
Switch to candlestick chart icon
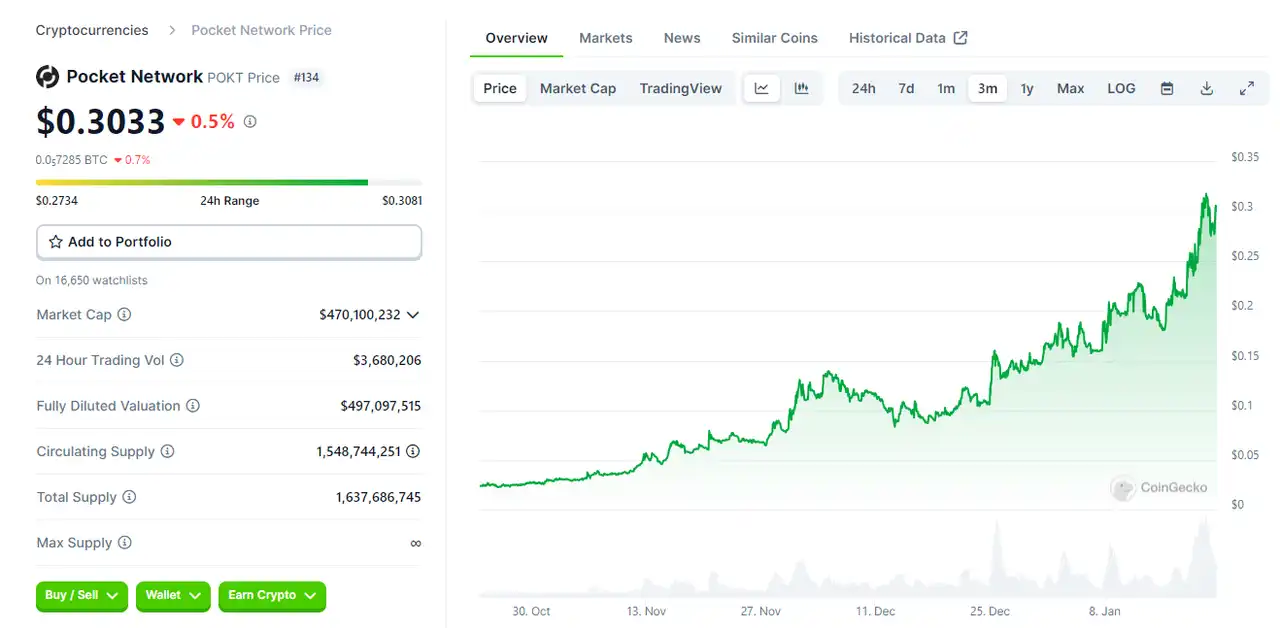click(801, 88)
